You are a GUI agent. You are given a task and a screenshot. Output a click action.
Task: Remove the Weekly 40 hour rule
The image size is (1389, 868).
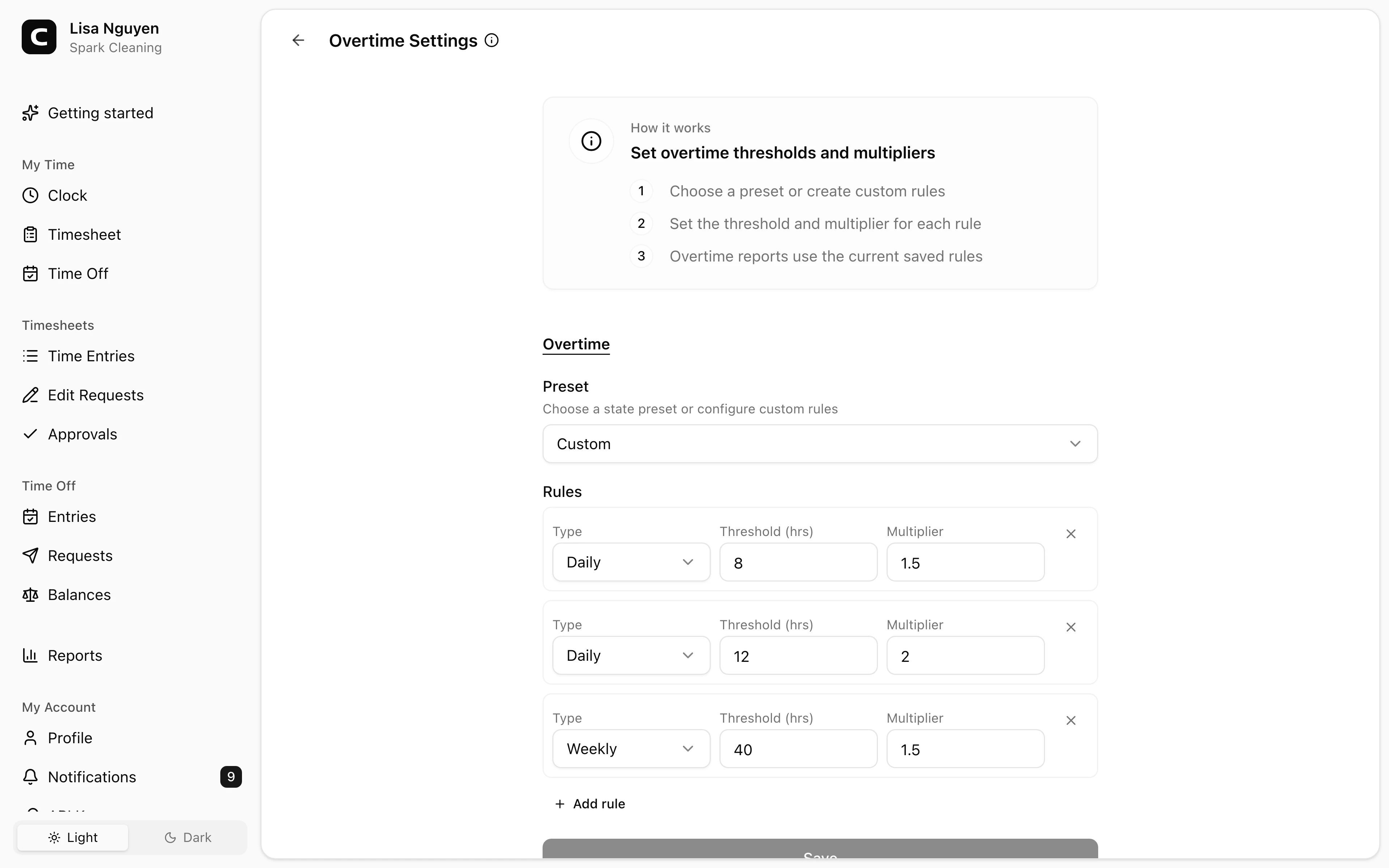point(1070,720)
